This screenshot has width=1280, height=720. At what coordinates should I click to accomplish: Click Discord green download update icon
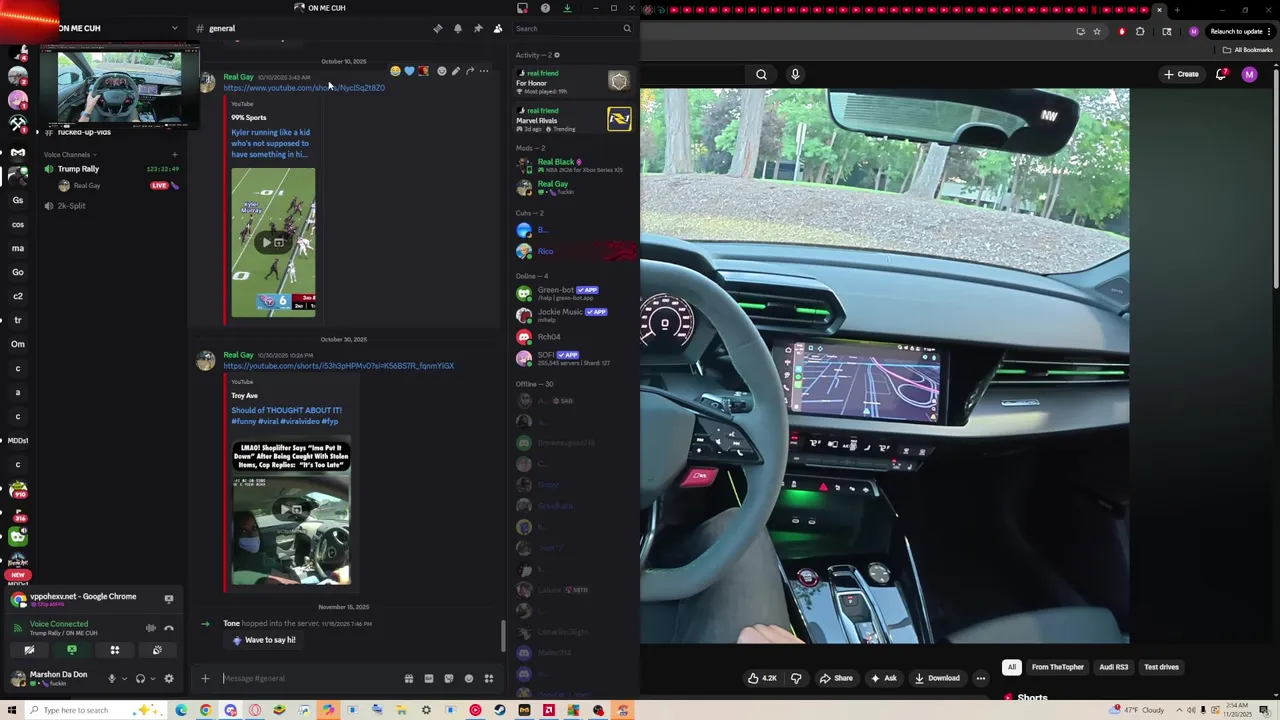[567, 8]
